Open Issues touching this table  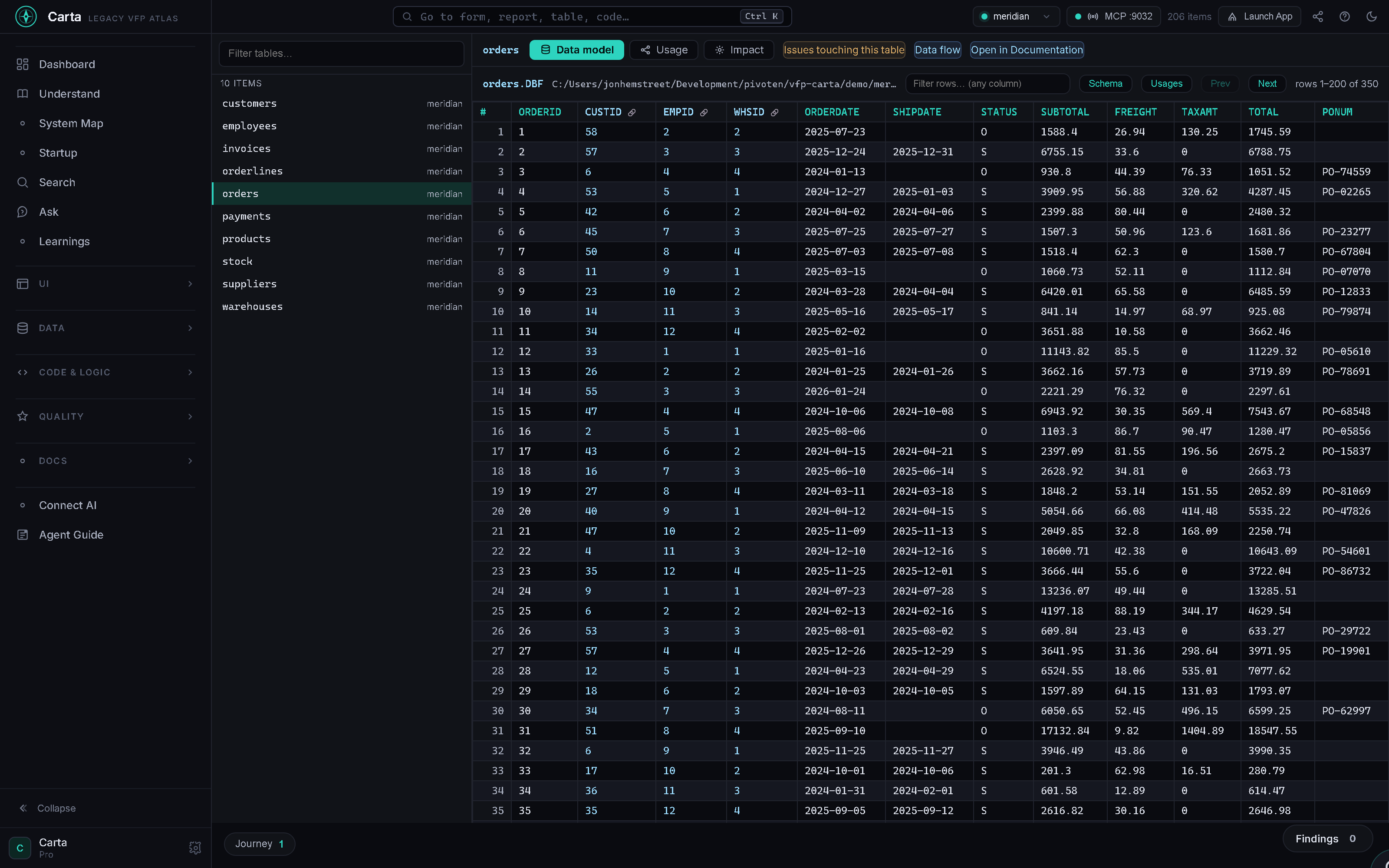(844, 50)
